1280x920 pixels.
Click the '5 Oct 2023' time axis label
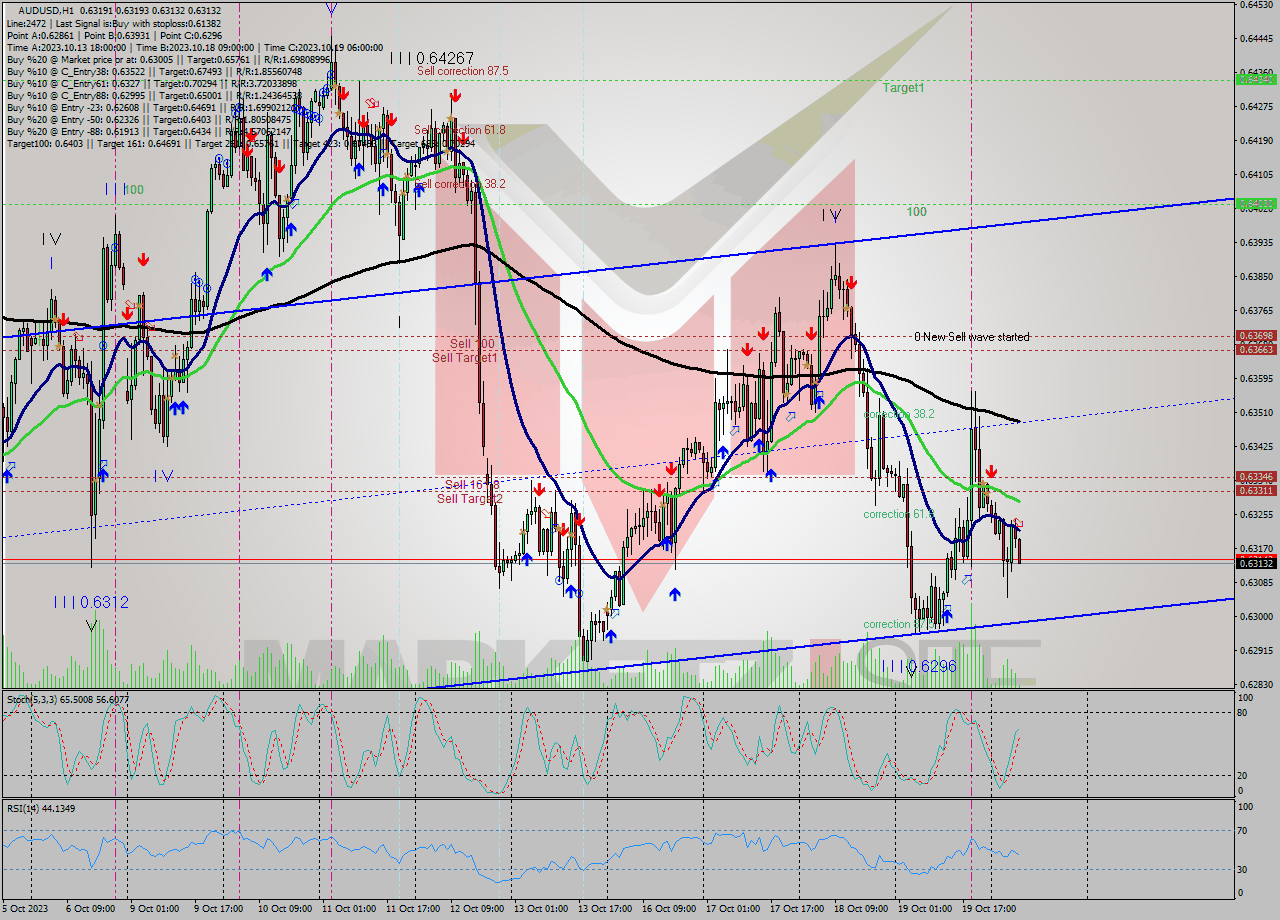click(25, 909)
